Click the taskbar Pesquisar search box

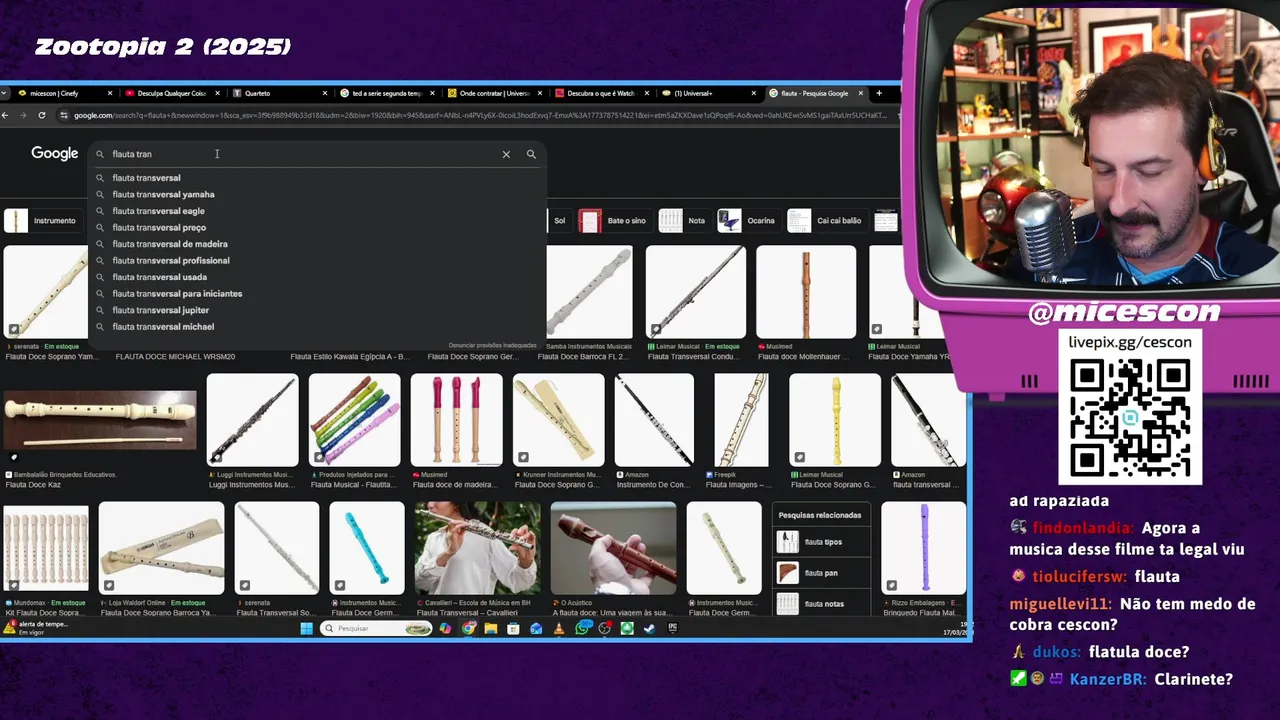(376, 628)
